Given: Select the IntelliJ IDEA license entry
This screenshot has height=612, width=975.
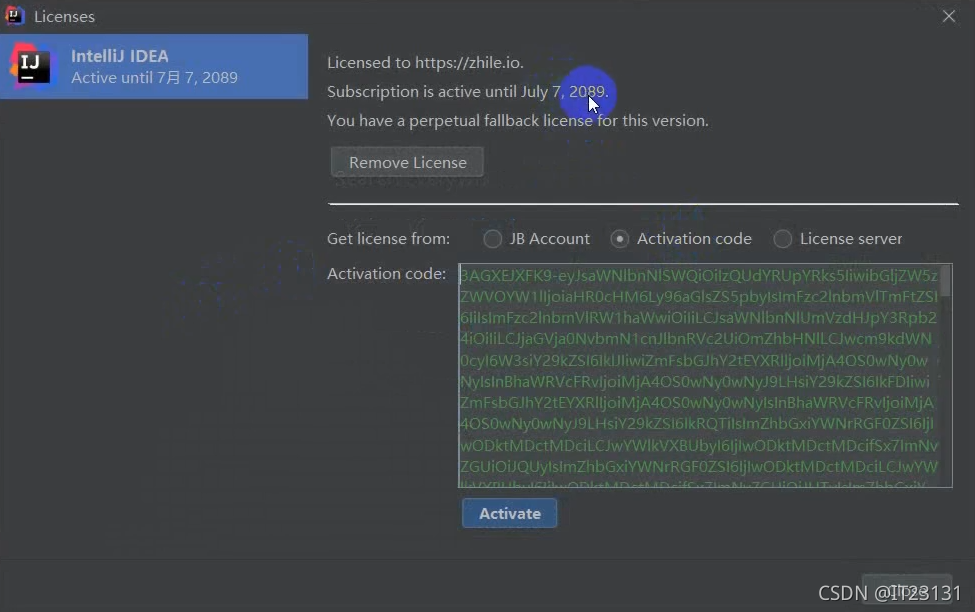Looking at the screenshot, I should pyautogui.click(x=154, y=67).
